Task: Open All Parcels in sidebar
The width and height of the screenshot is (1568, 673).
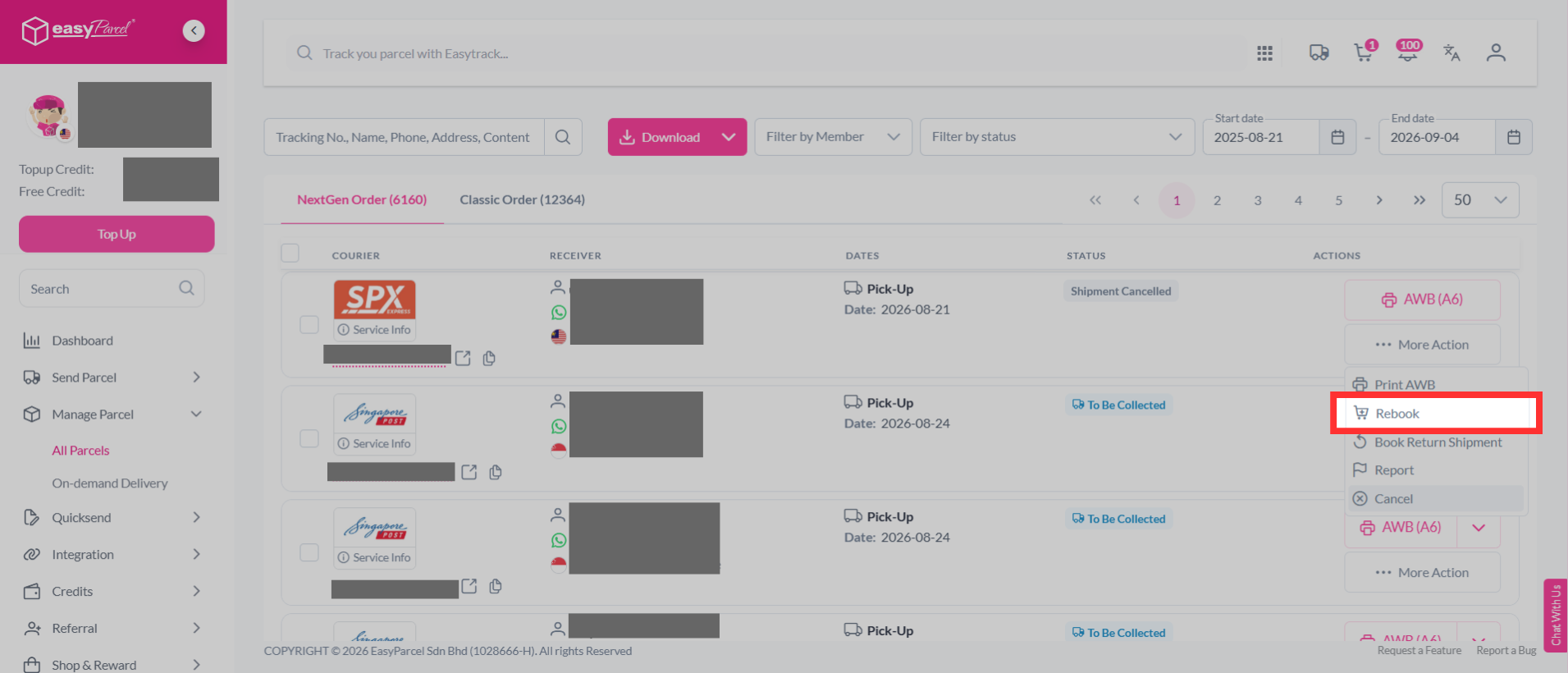Action: [x=80, y=451]
